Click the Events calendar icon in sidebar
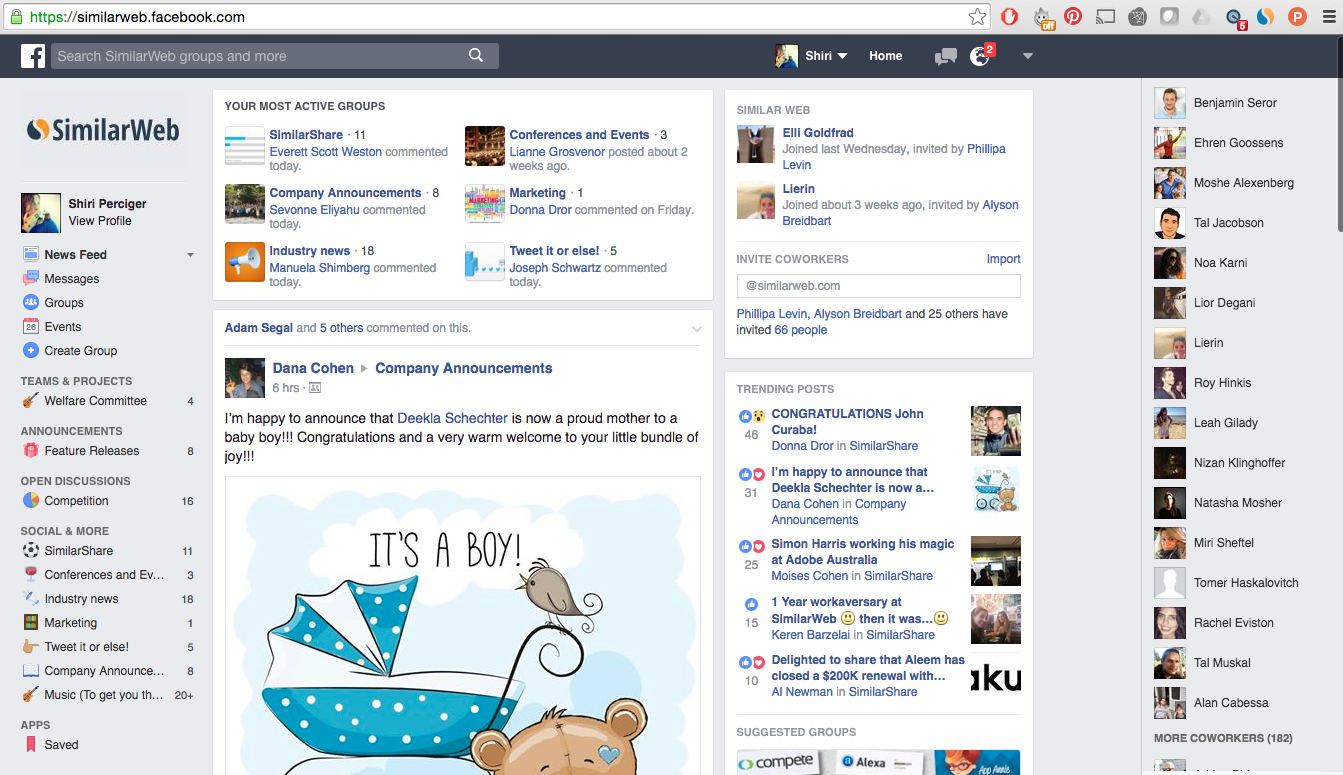Screen dimensions: 1343x775 31,326
